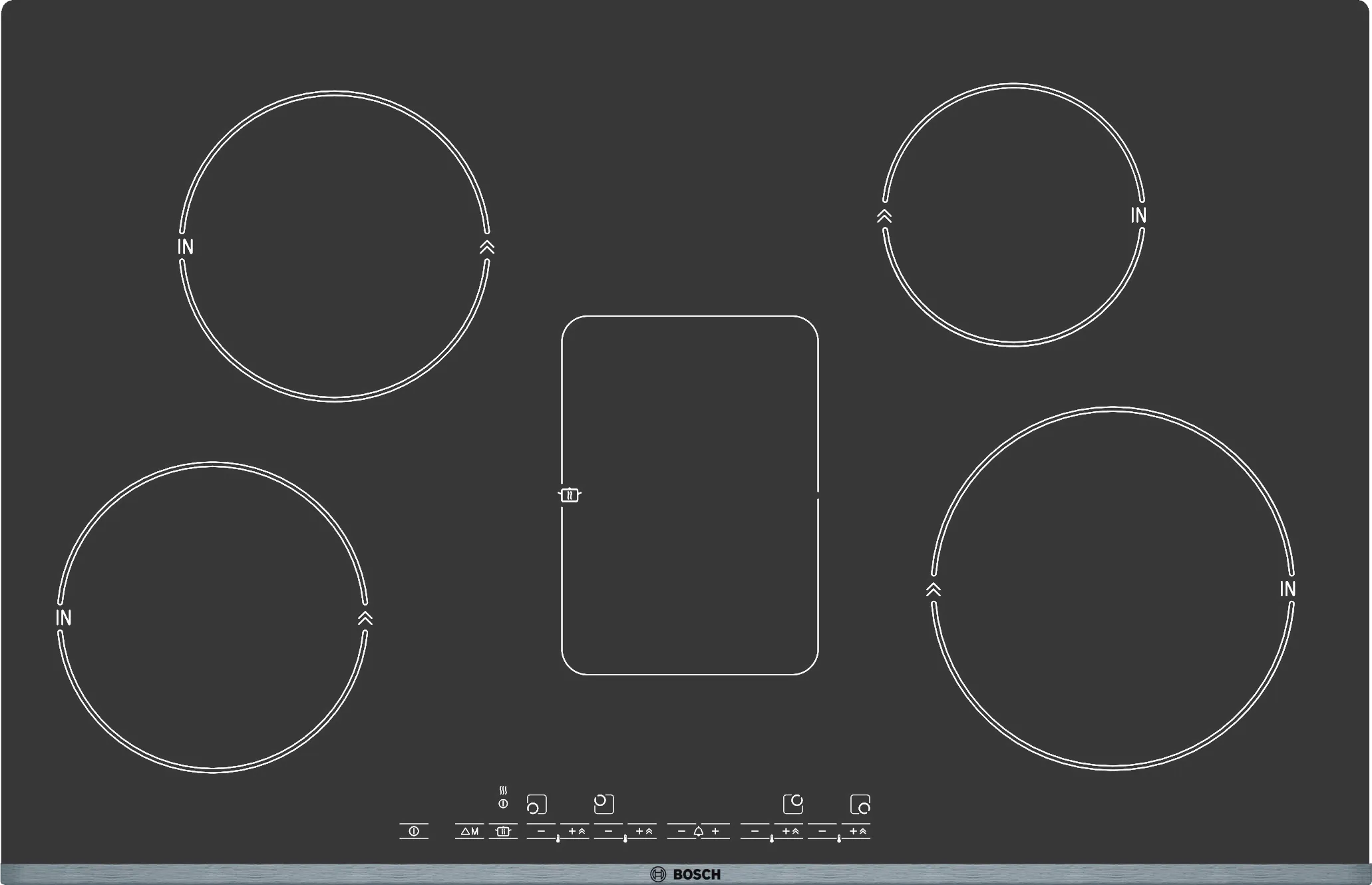Tap the center of the rectangular warming zone
1372x885 pixels.
tap(690, 495)
